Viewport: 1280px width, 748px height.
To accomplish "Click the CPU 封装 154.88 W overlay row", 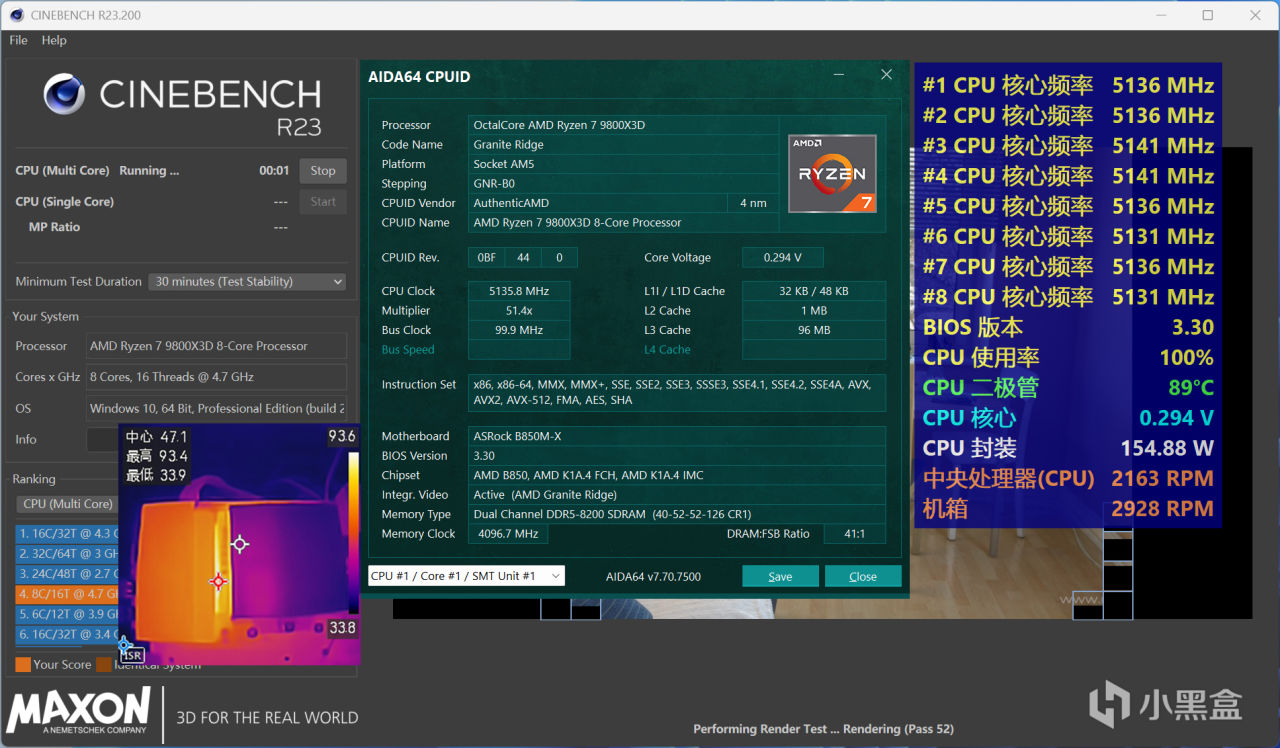I will (x=1068, y=448).
